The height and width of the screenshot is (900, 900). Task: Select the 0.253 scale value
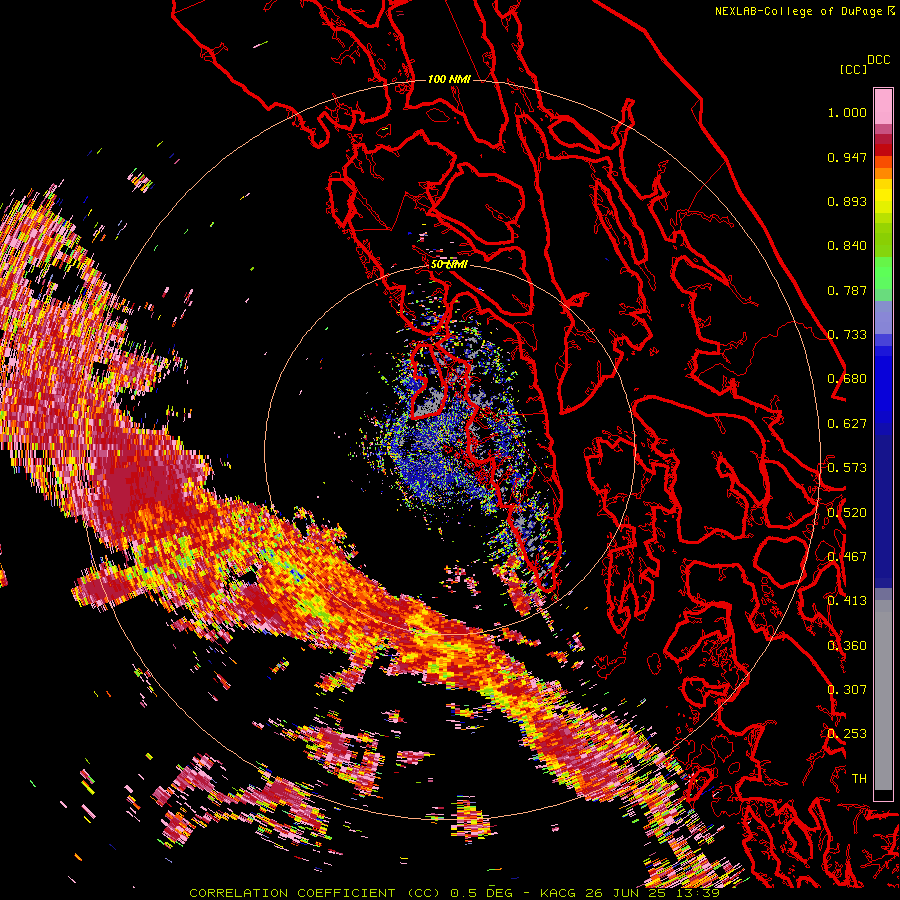click(x=847, y=734)
